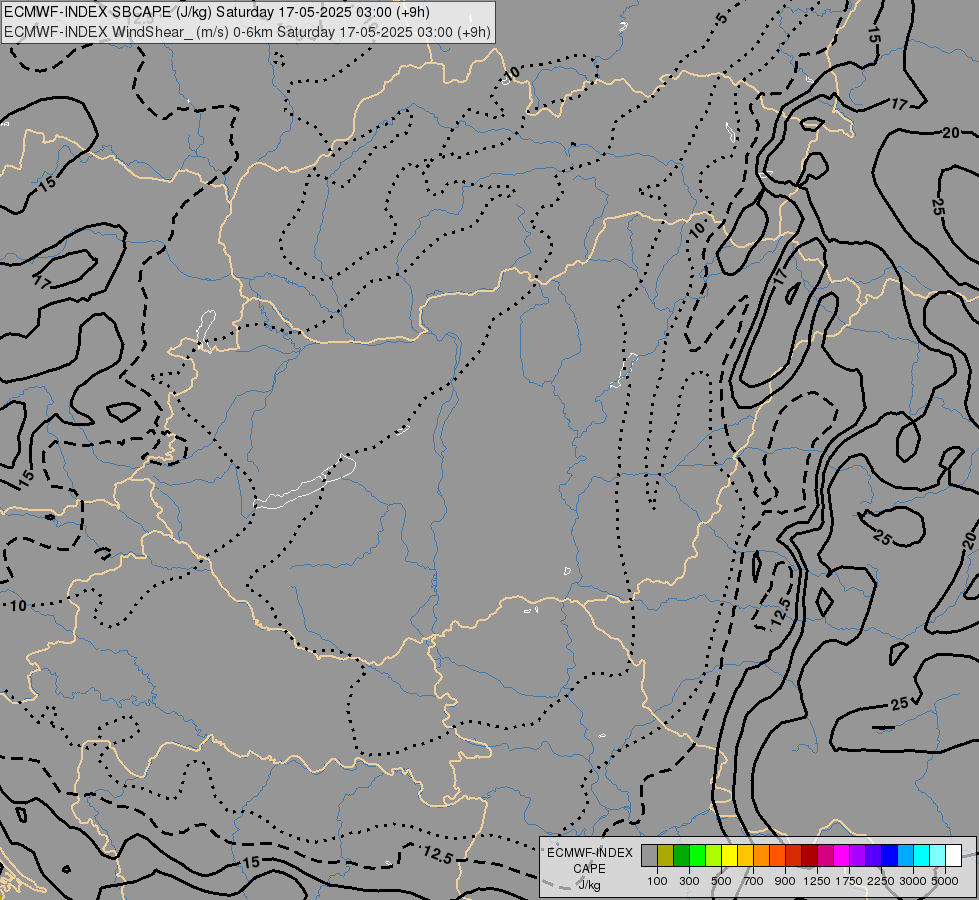Click the 'J/kg' unit label in the legend
979x900 pixels.
coord(589,885)
